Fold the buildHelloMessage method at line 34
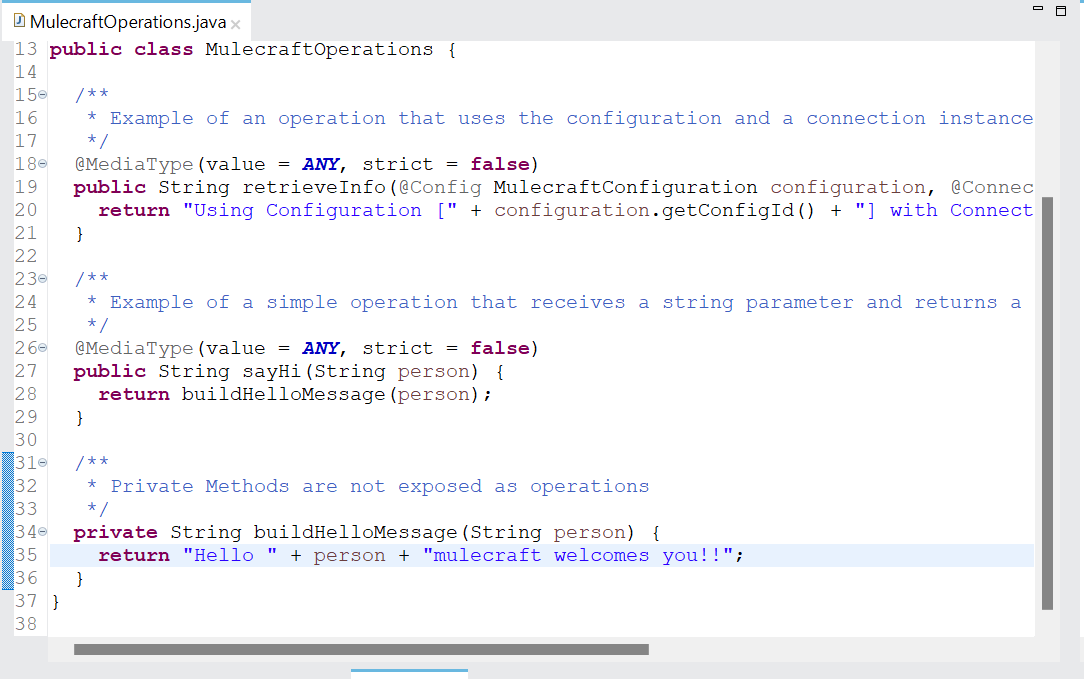Viewport: 1084px width, 679px height. pos(42,533)
